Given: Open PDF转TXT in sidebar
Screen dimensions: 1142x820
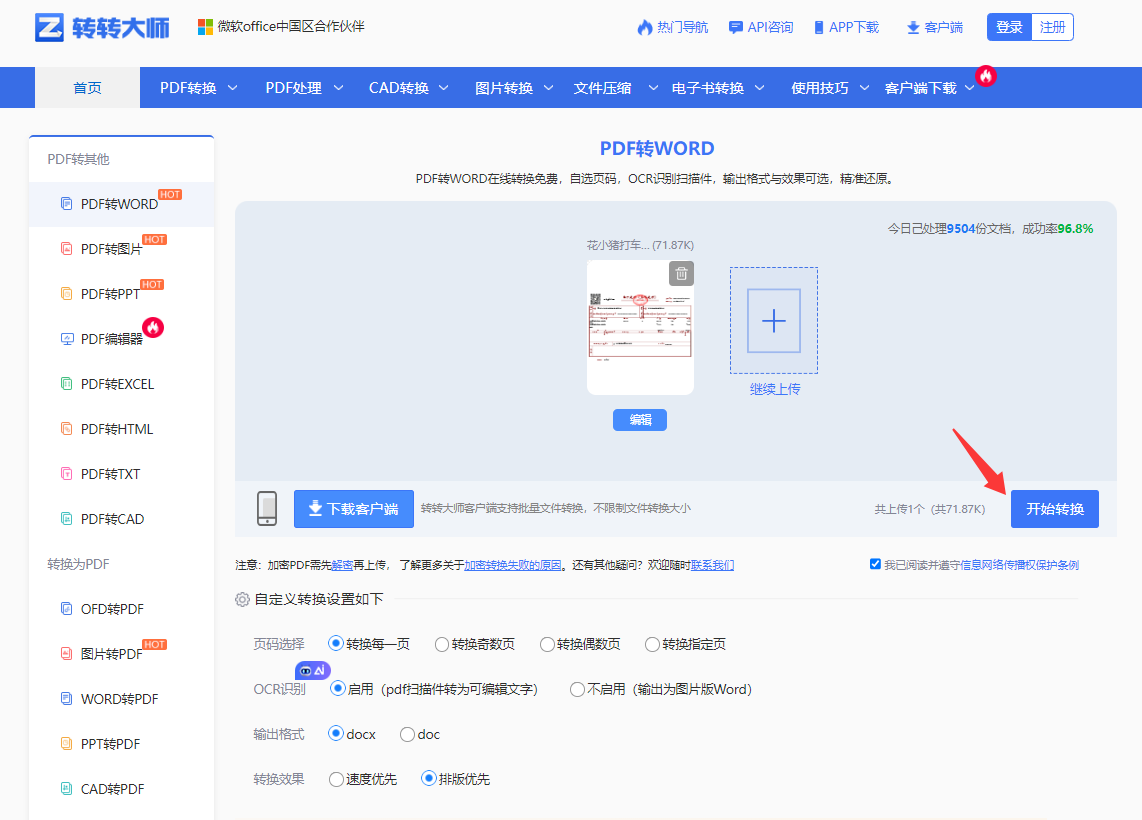Looking at the screenshot, I should [122, 474].
